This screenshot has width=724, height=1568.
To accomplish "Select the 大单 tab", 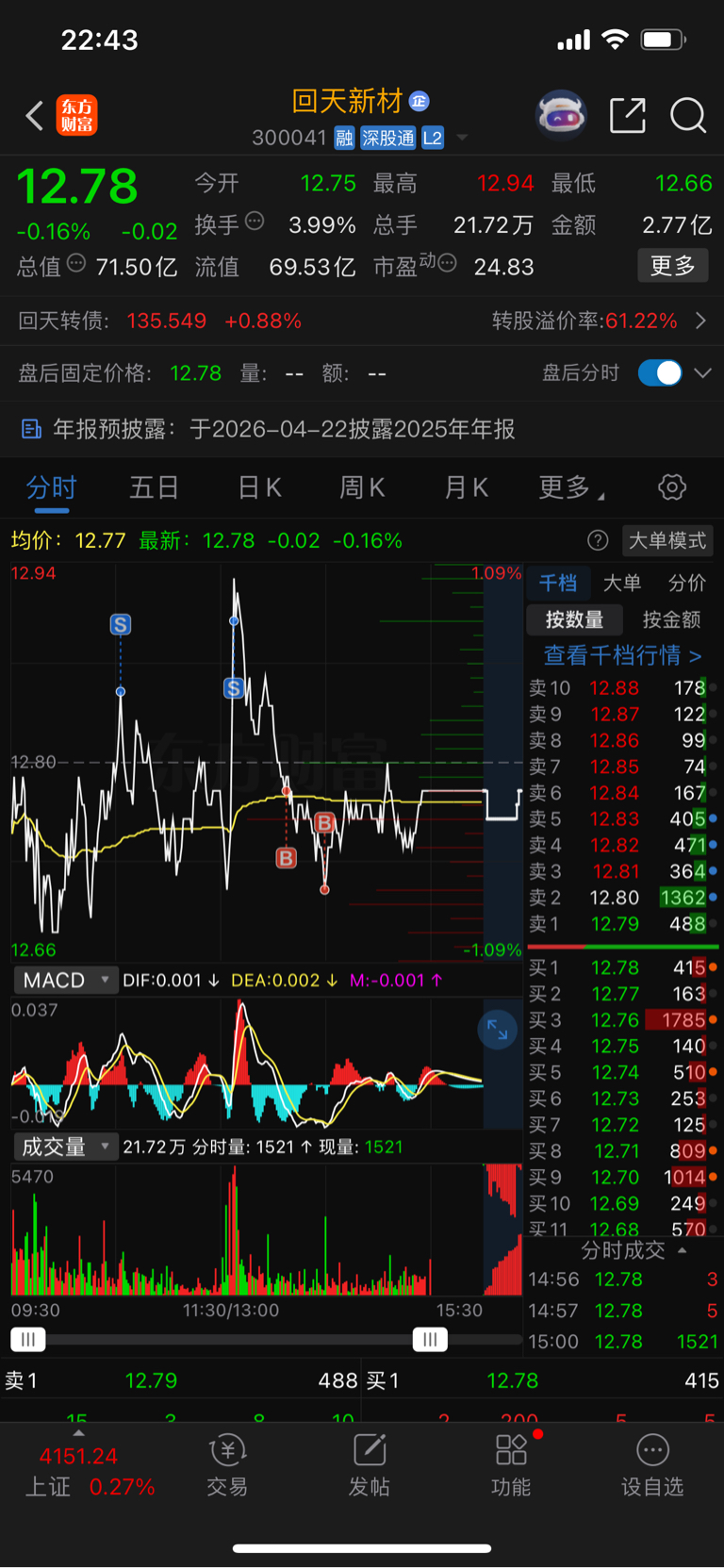I will point(622,583).
